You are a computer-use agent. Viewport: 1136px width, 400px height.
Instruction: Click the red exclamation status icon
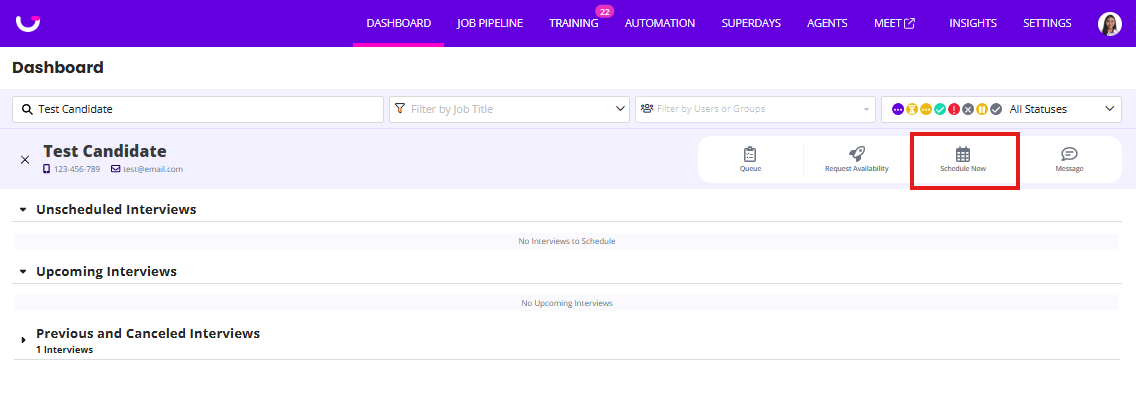tap(954, 109)
